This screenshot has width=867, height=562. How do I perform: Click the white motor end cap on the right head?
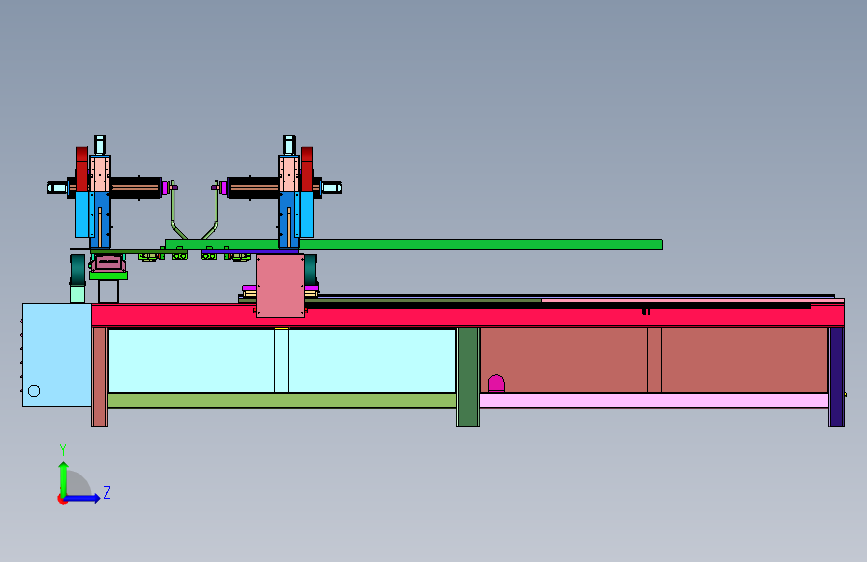(x=332, y=188)
